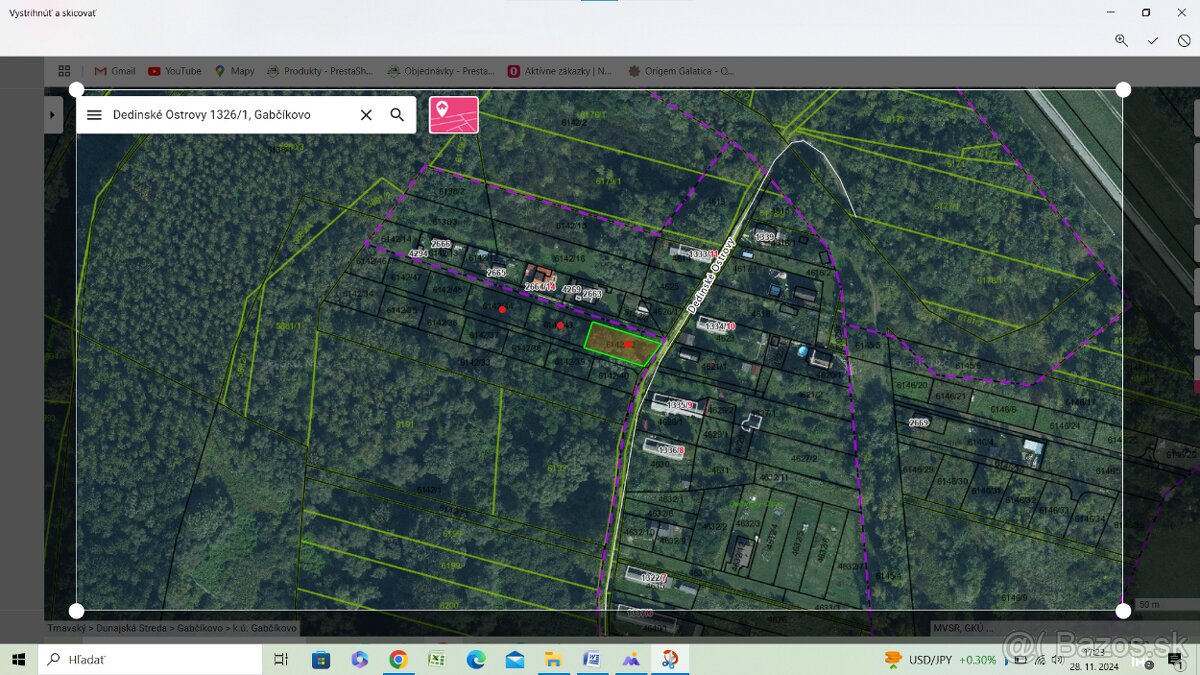Click the top-left crop selection handle
The width and height of the screenshot is (1200, 675).
click(x=76, y=90)
